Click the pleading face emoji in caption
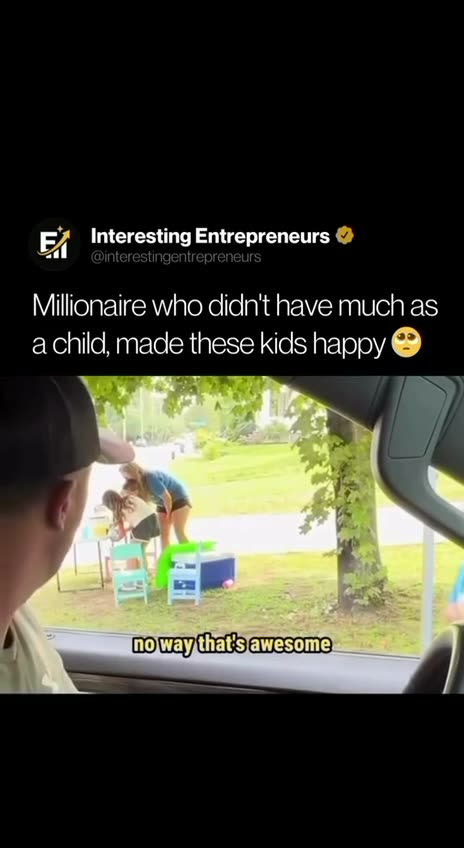Viewport: 464px width, 848px height. point(406,343)
